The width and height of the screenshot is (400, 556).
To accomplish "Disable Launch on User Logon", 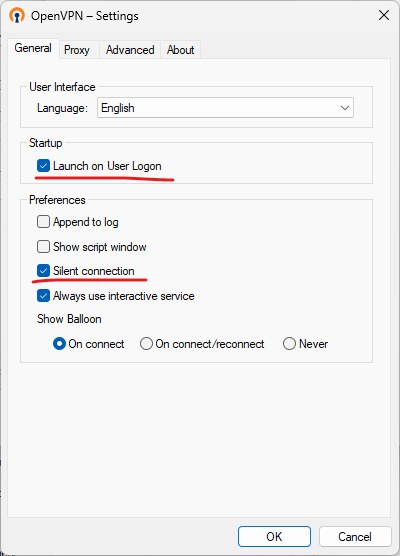I will (43, 166).
